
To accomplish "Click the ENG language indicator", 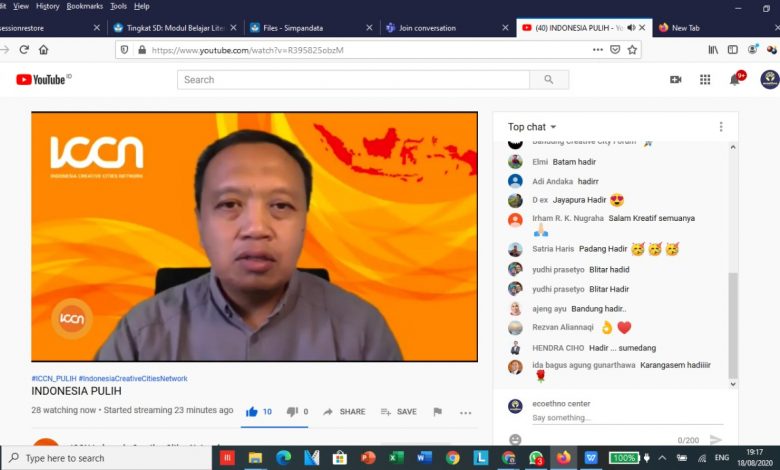I will pos(722,458).
